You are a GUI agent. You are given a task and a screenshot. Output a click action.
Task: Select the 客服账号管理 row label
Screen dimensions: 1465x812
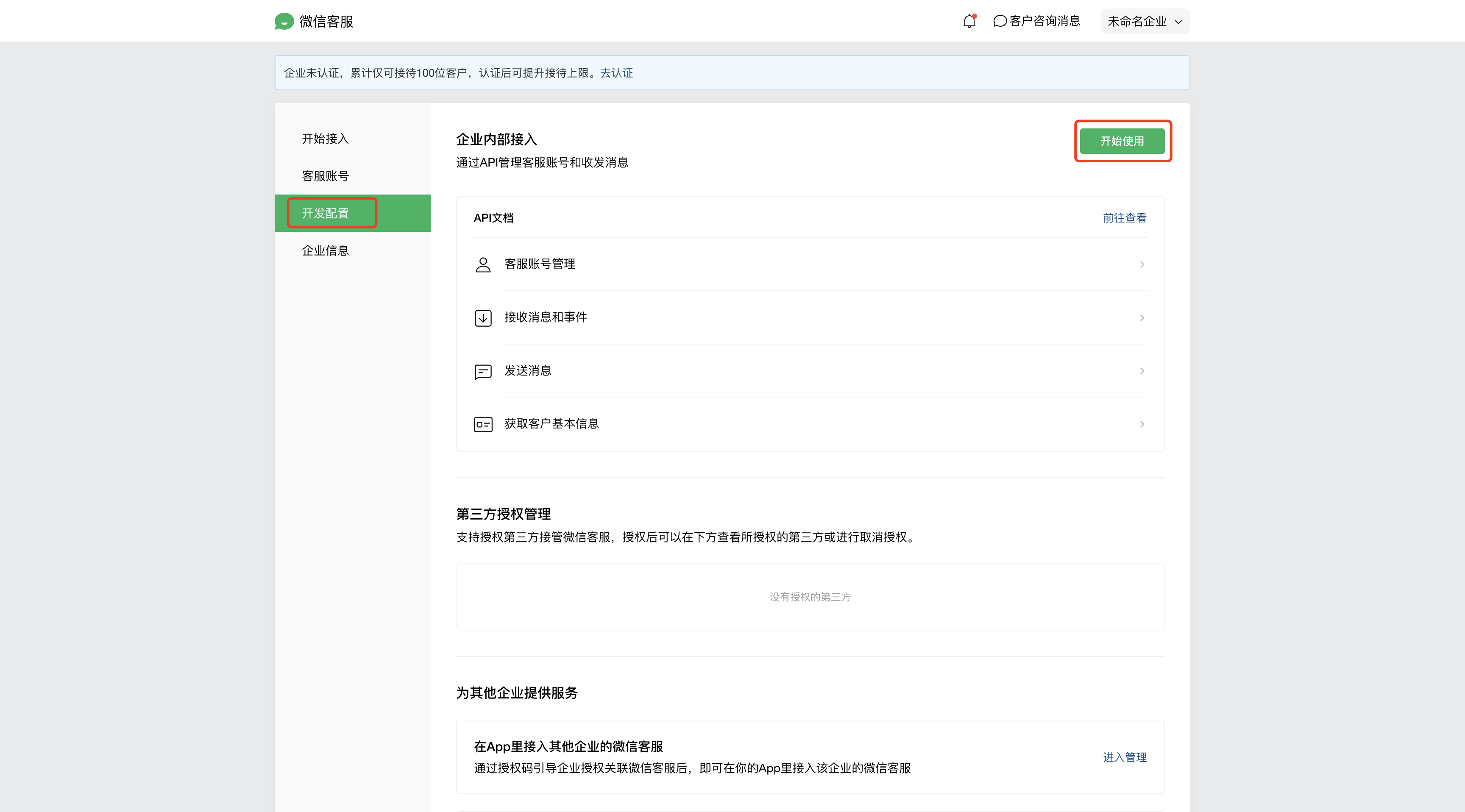pos(540,264)
